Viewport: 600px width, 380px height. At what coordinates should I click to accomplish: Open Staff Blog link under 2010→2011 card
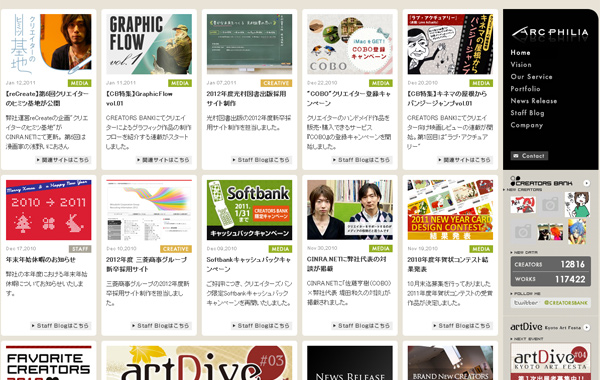(60, 326)
